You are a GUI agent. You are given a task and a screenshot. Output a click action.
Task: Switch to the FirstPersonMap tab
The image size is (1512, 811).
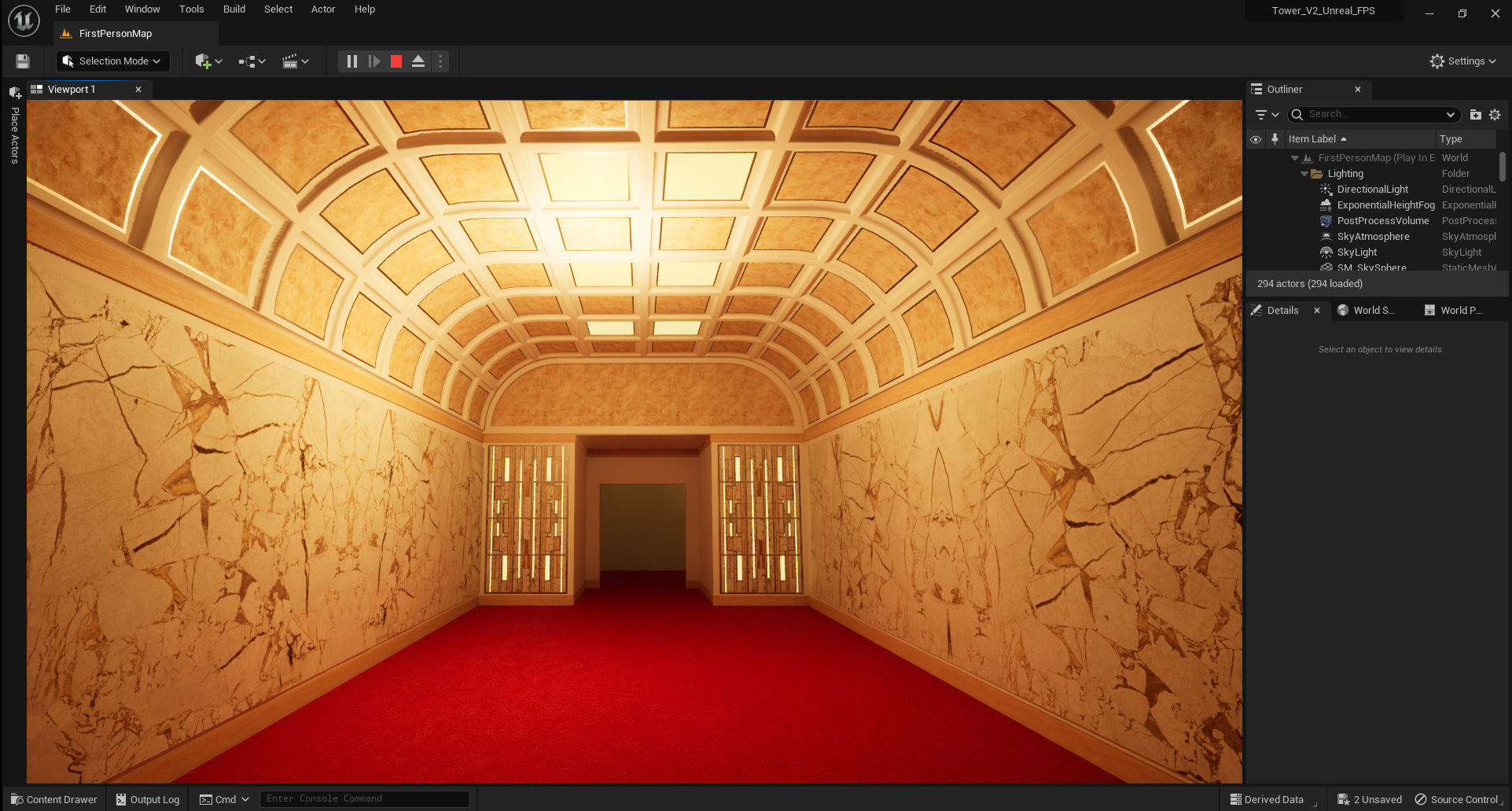coord(135,34)
